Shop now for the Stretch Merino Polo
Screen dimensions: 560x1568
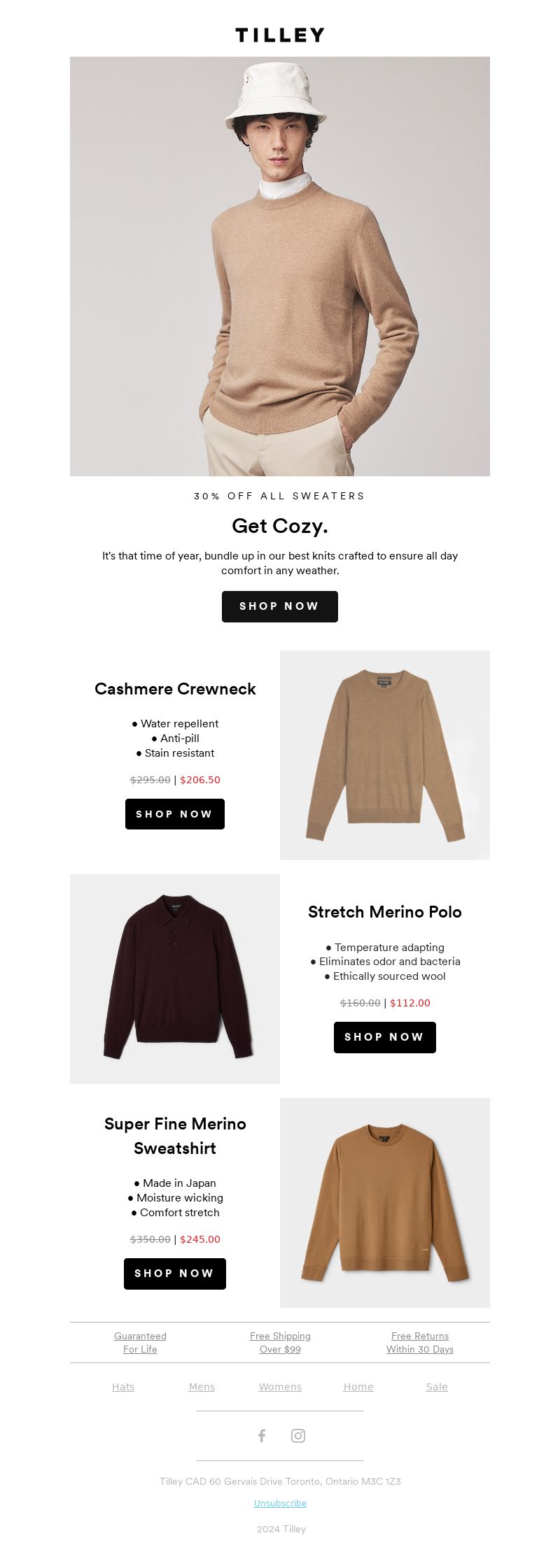385,1037
